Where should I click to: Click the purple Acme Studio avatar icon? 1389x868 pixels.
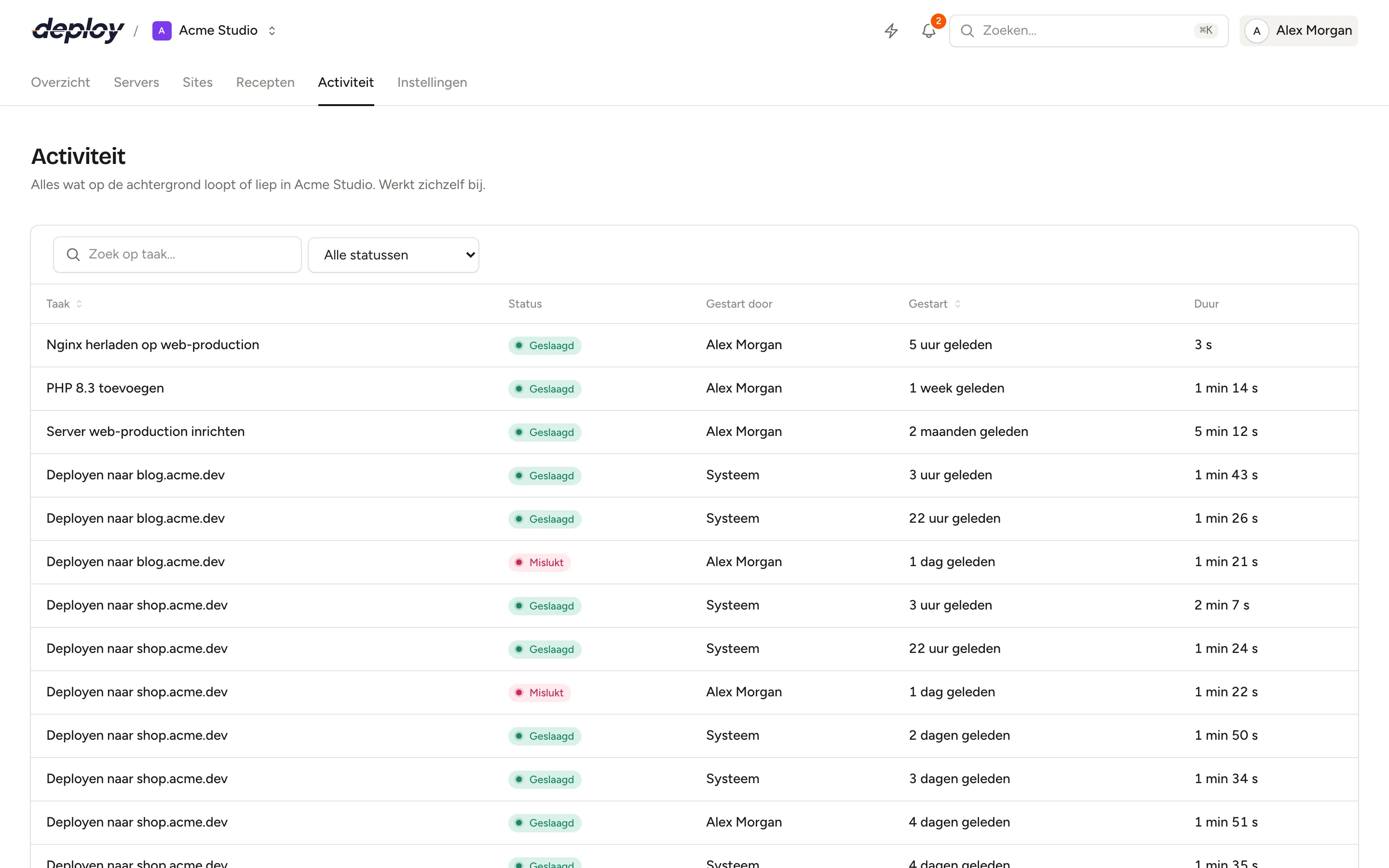162,30
